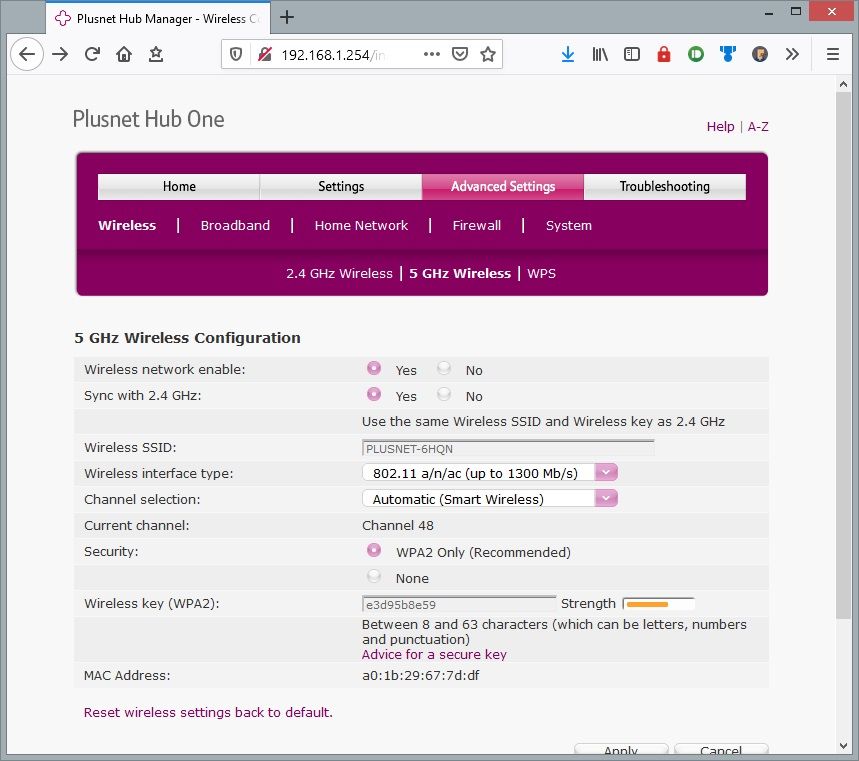859x761 pixels.
Task: Open the Channel selection dropdown
Action: [x=606, y=498]
